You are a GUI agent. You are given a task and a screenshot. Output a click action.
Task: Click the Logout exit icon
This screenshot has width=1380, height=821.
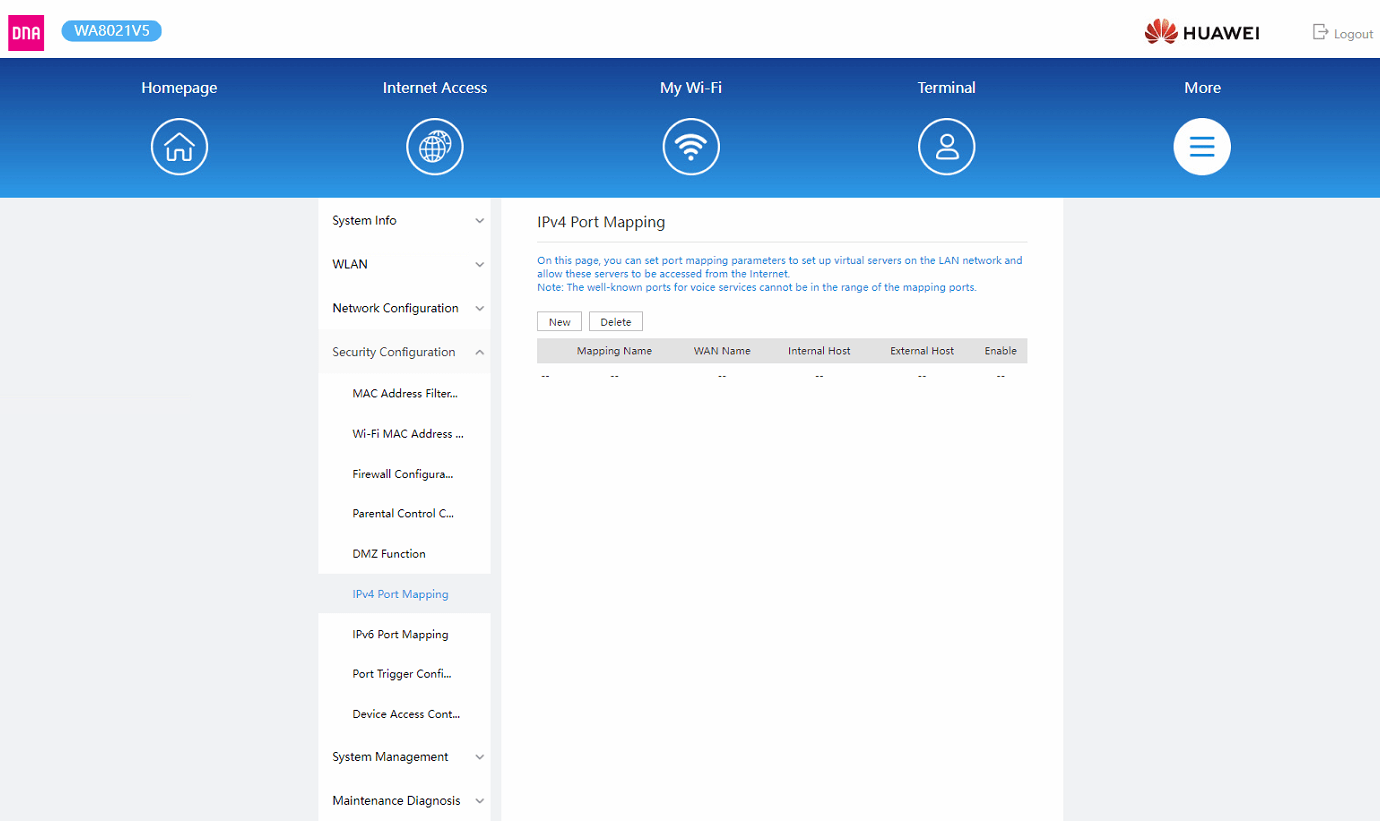1320,32
